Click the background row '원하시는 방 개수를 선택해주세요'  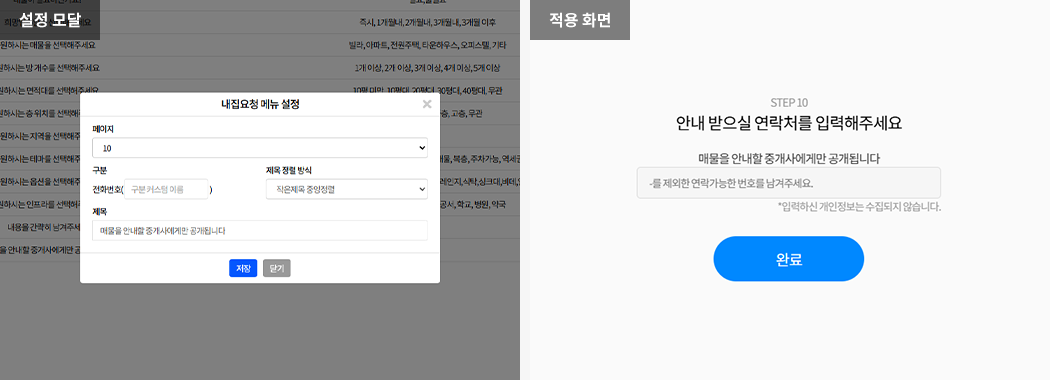pos(50,68)
